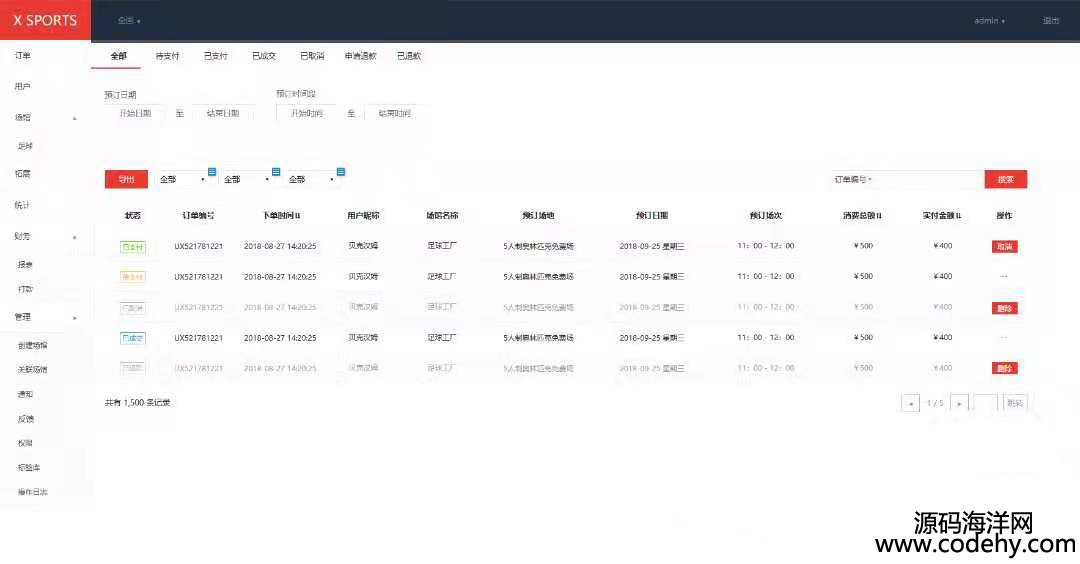Click the 退出 logout link
The width and height of the screenshot is (1080, 564).
1050,21
